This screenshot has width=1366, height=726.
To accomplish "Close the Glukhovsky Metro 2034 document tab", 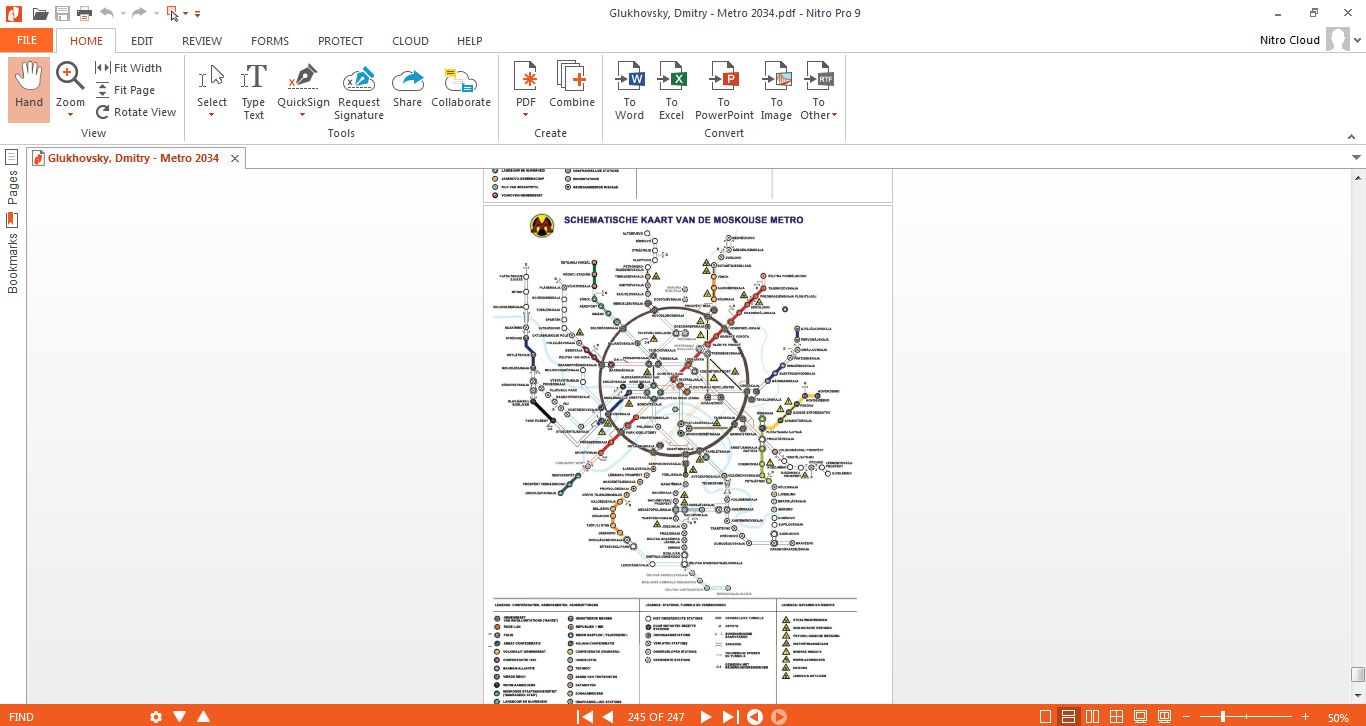I will (x=235, y=158).
